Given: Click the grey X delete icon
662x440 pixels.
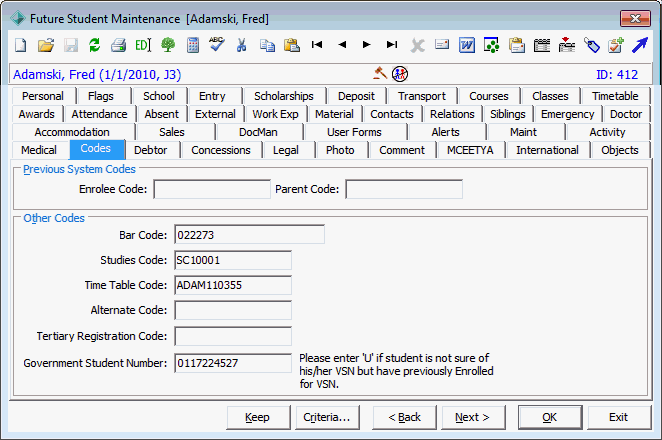Looking at the screenshot, I should (x=418, y=45).
